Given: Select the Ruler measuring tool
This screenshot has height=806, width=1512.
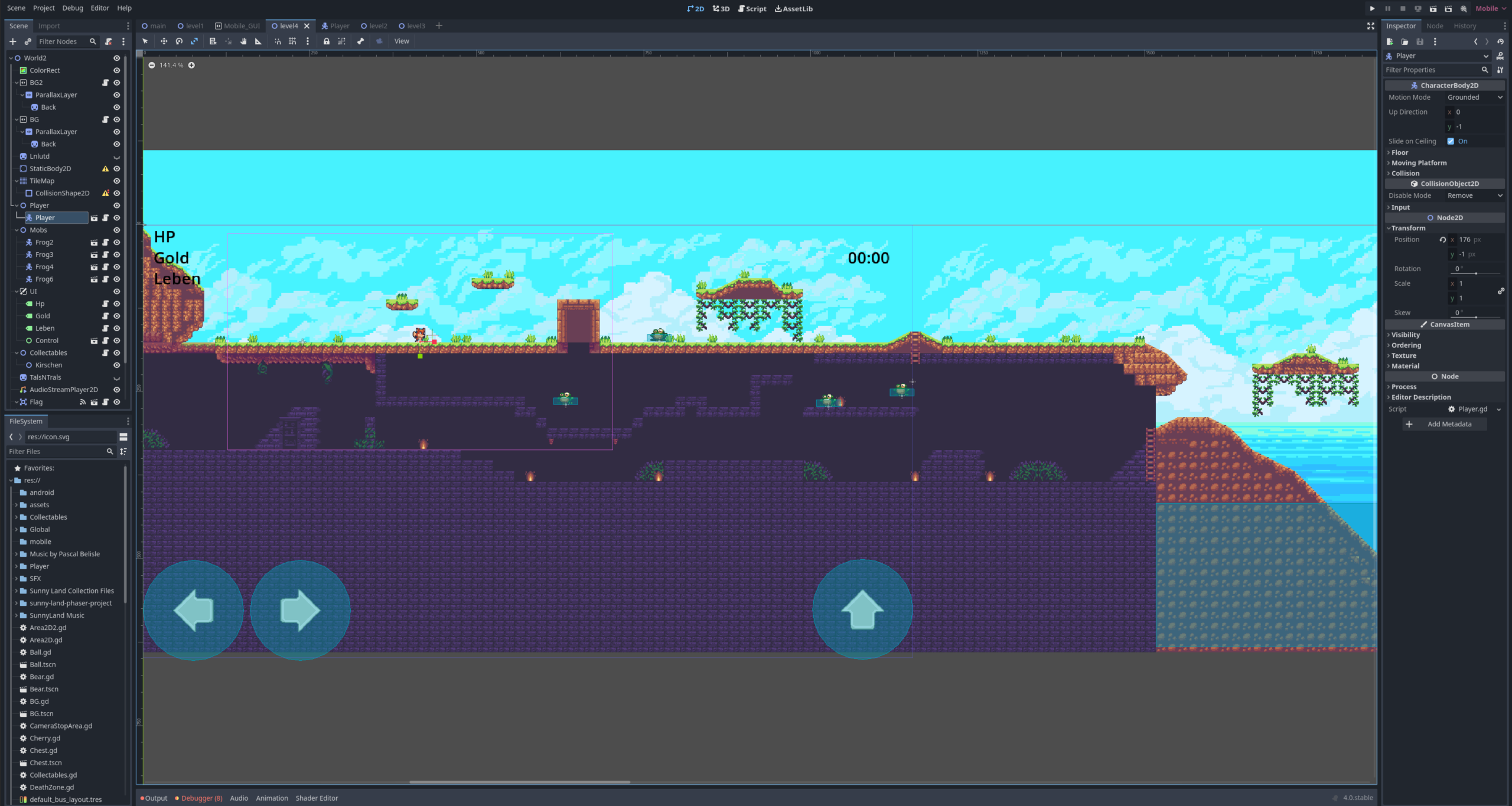Looking at the screenshot, I should [258, 41].
